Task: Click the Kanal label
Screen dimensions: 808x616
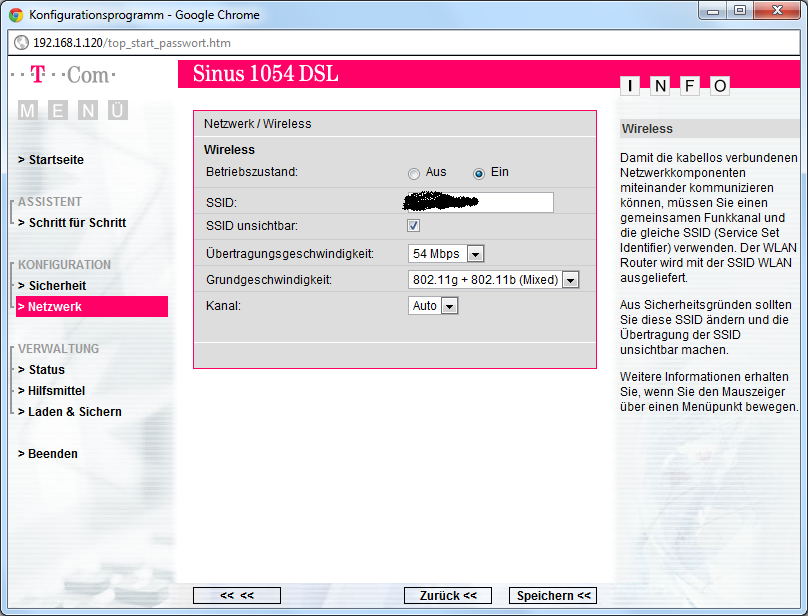Action: (x=224, y=306)
